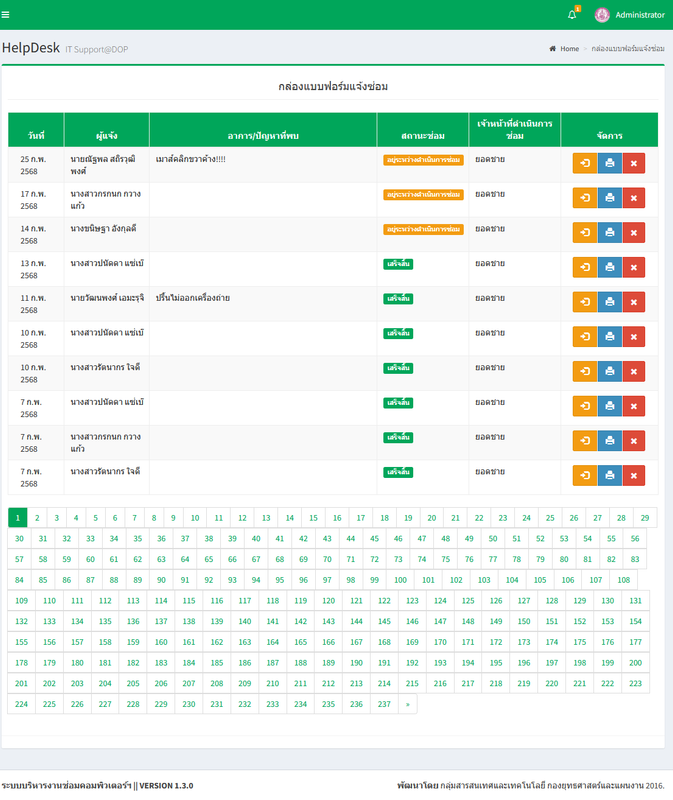
Task: Print the 17 ก.พ. 2568 repair form
Action: click(x=610, y=198)
